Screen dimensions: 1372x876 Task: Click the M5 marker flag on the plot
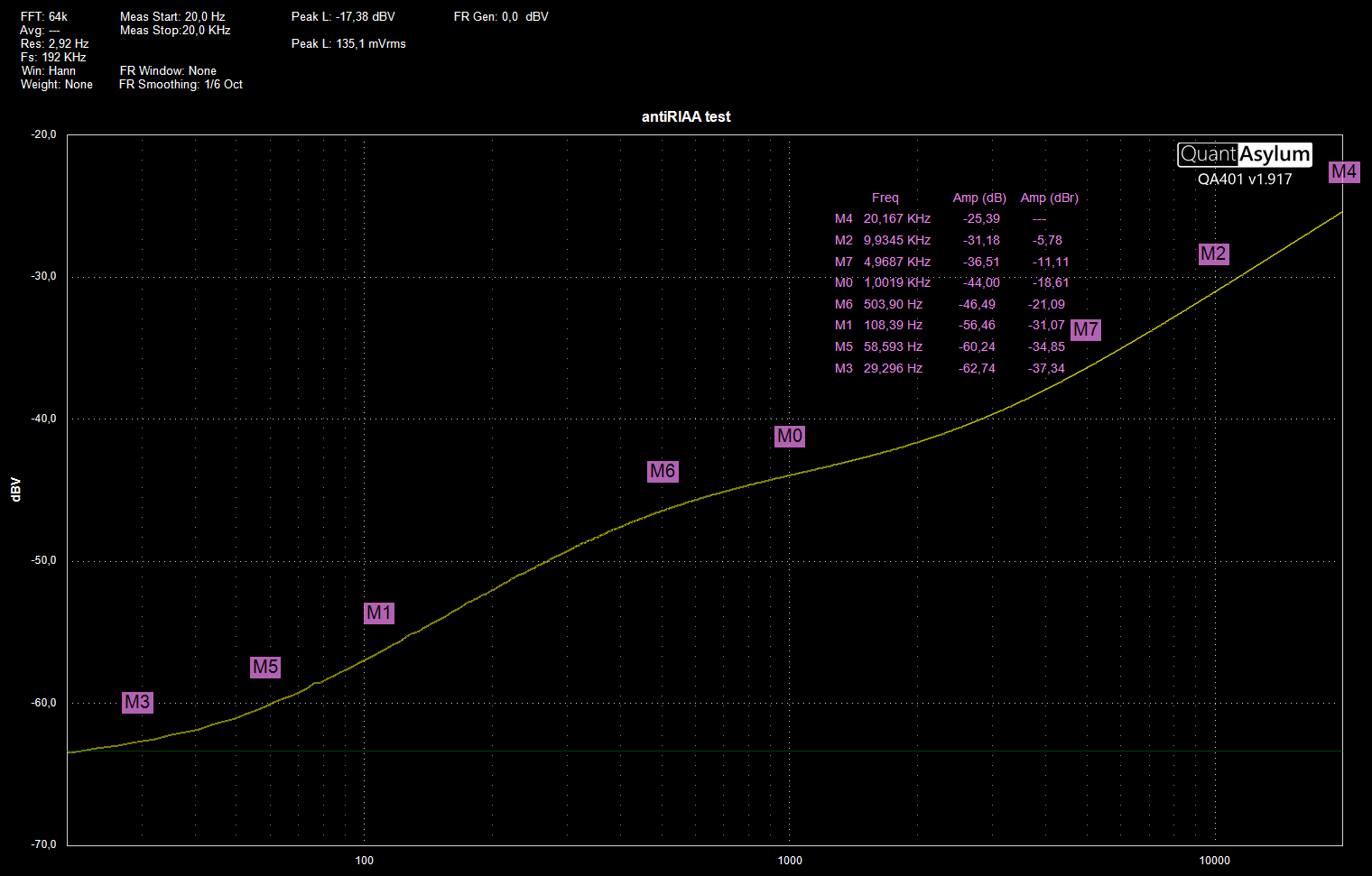point(265,667)
